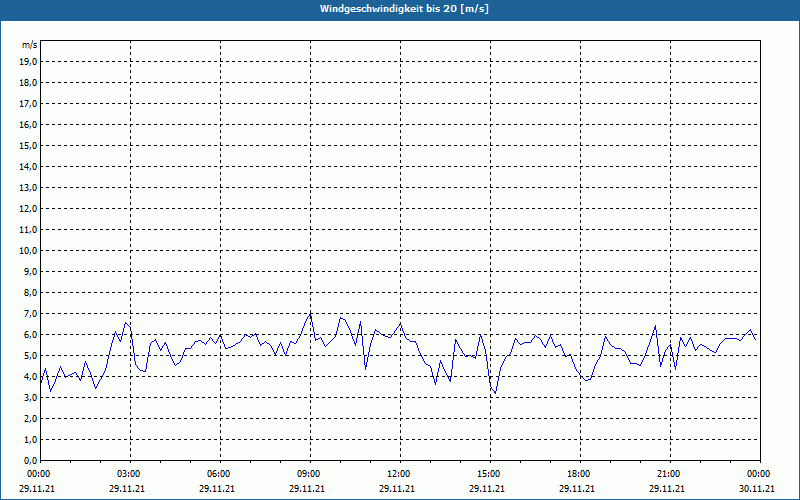Image resolution: width=800 pixels, height=500 pixels.
Task: Click the "29.11.21" date under 12:00
Action: click(x=397, y=489)
